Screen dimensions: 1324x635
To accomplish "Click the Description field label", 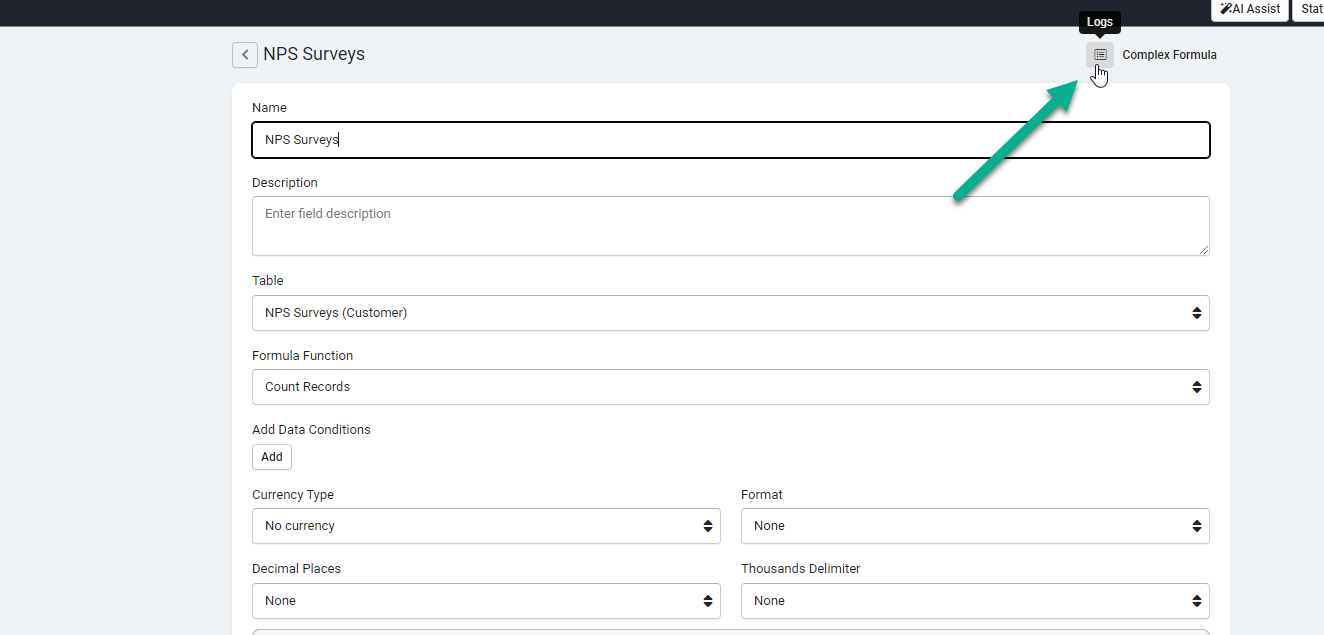I will [x=285, y=183].
